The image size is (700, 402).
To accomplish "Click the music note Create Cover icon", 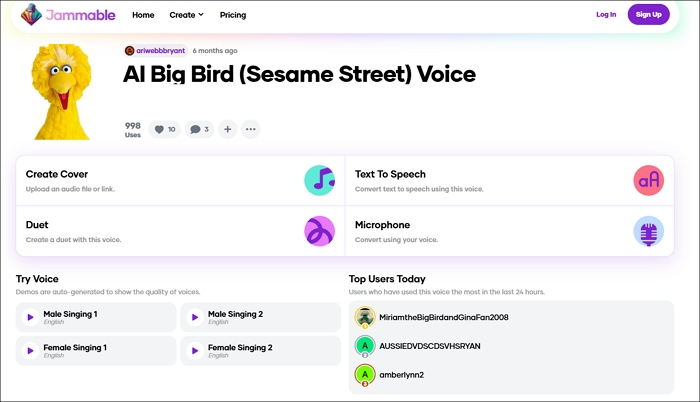I will 320,180.
